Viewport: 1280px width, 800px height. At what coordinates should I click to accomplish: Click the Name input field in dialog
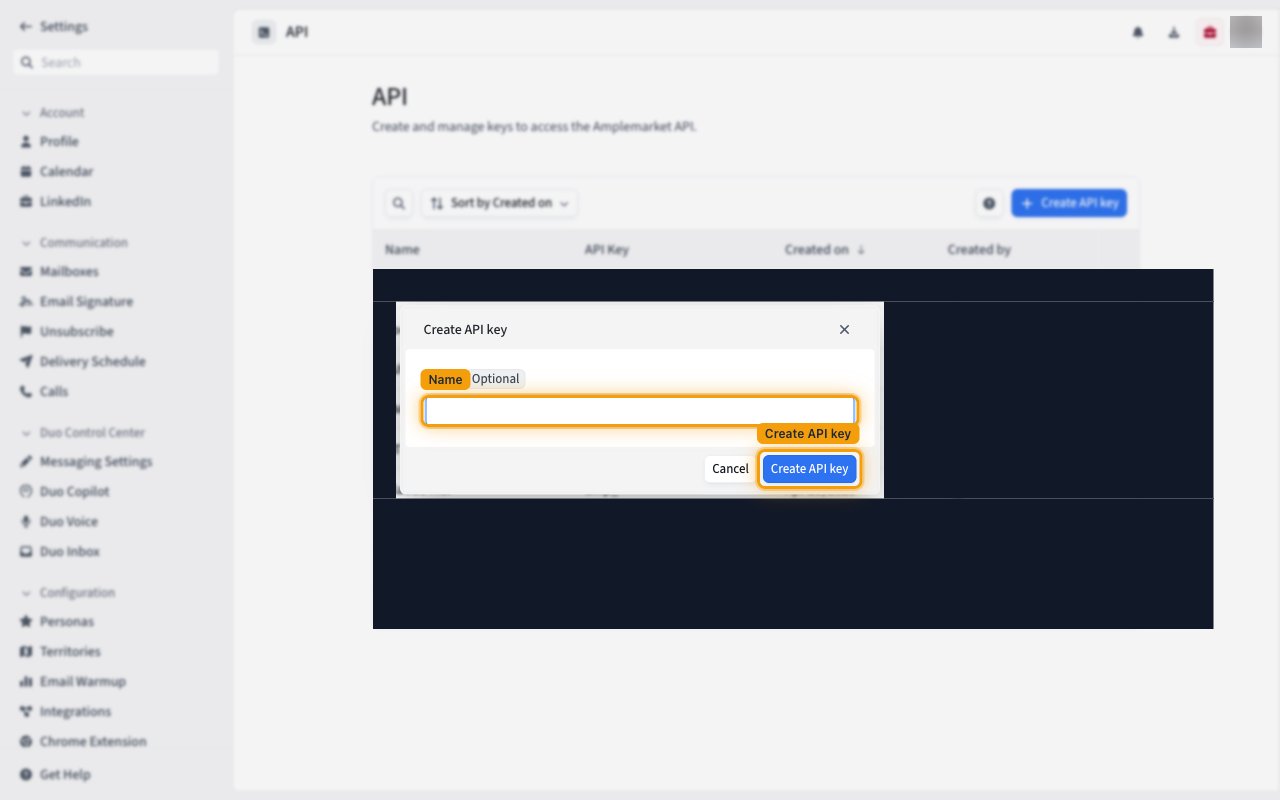pos(640,411)
